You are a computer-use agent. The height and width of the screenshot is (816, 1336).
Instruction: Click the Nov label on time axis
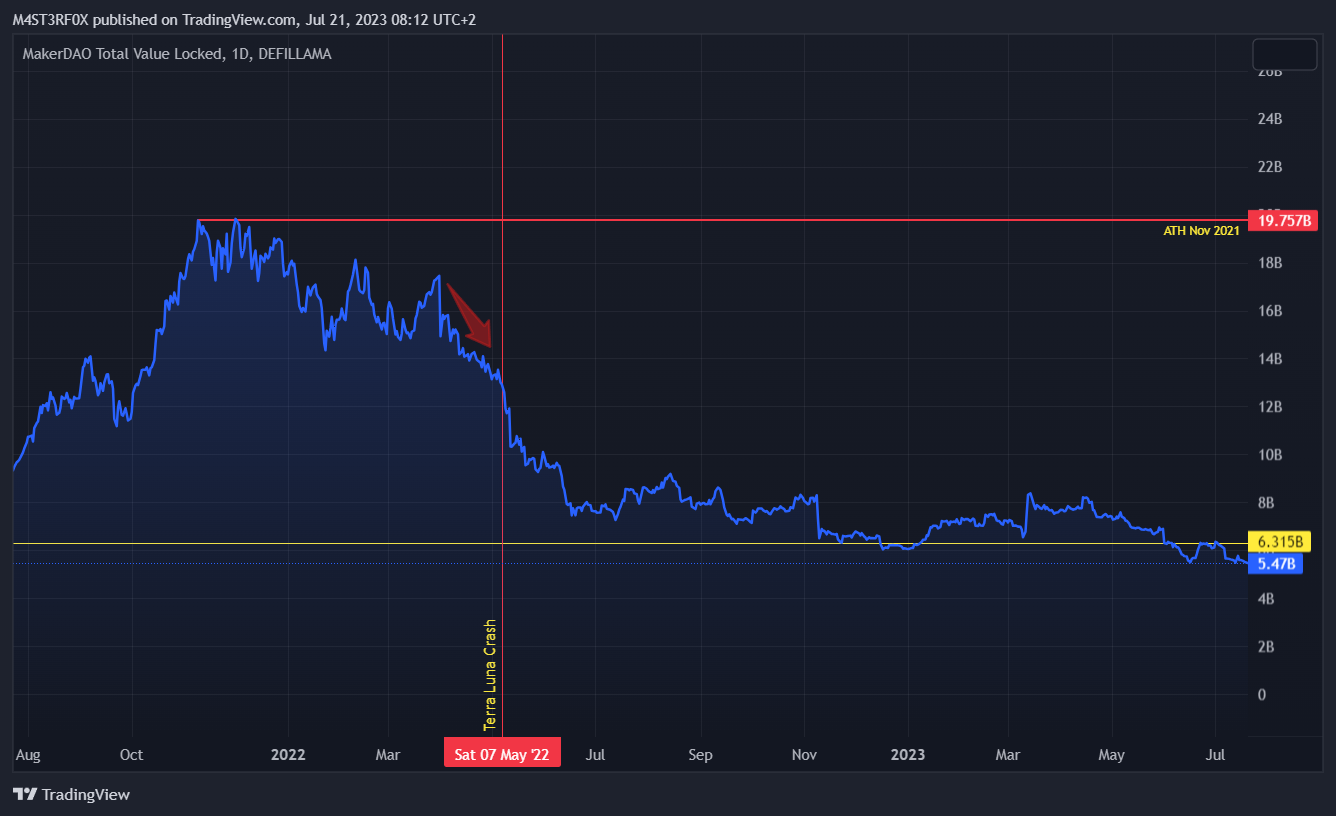tap(805, 755)
